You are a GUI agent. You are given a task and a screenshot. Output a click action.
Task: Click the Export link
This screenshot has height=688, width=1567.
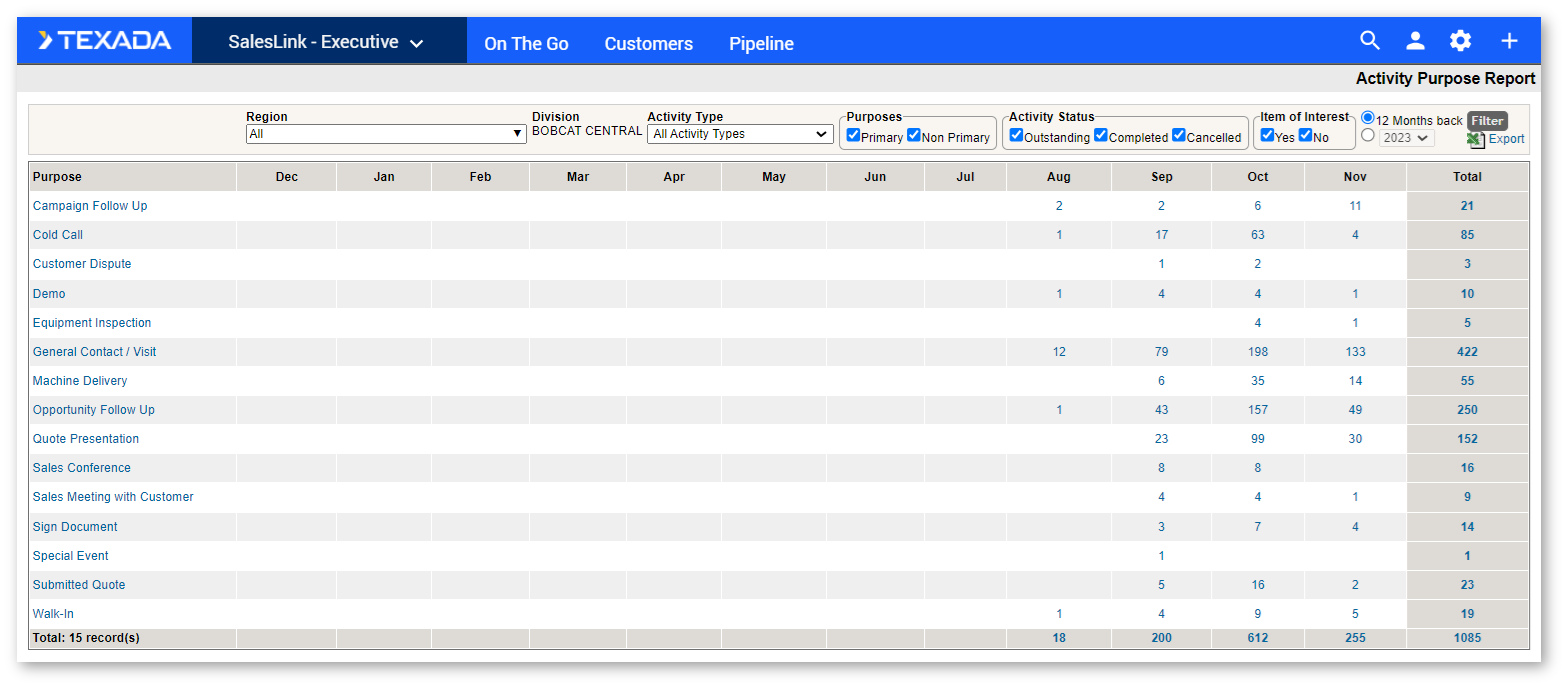[1504, 139]
